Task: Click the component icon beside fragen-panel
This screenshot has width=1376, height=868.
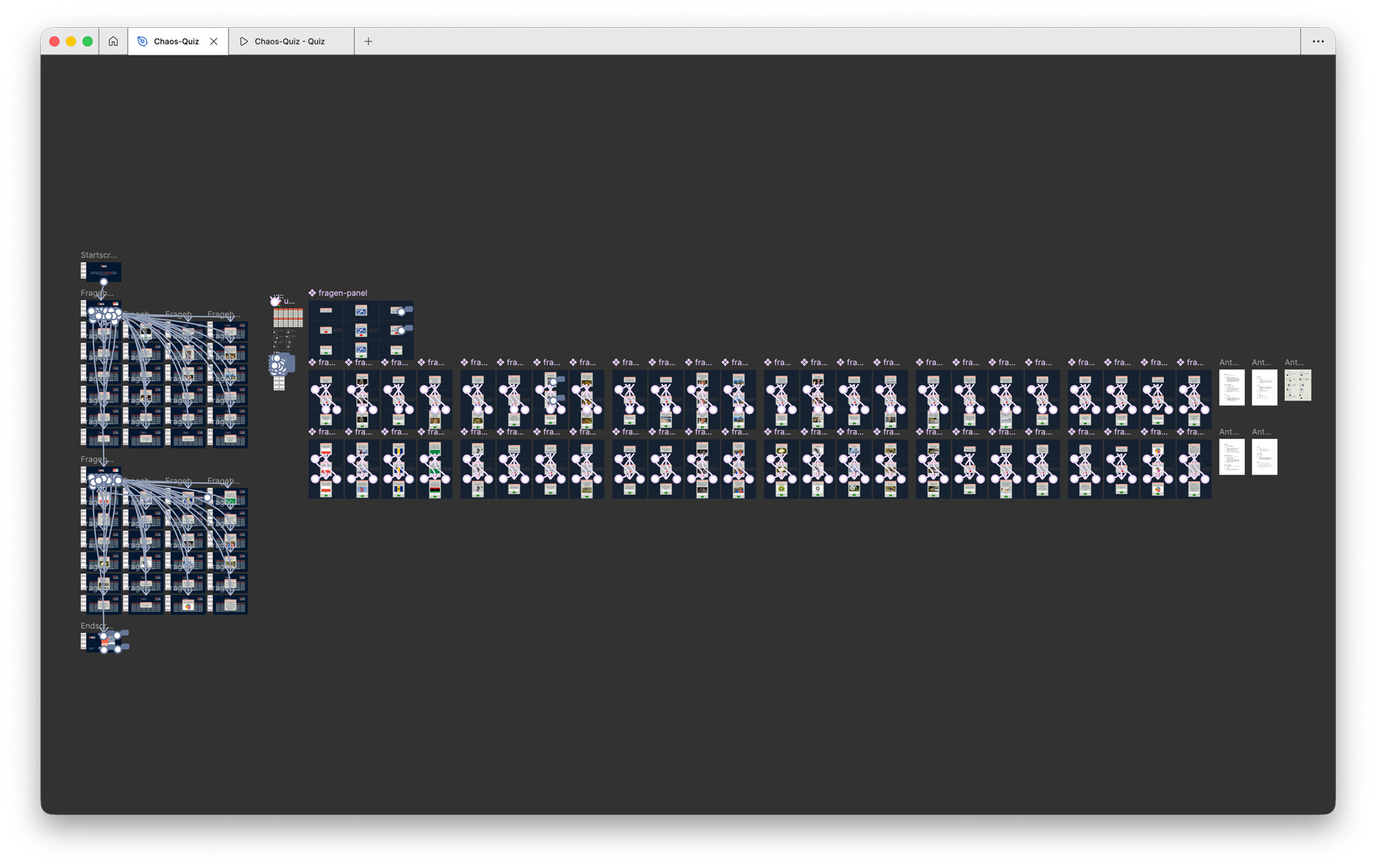Action: [x=312, y=293]
